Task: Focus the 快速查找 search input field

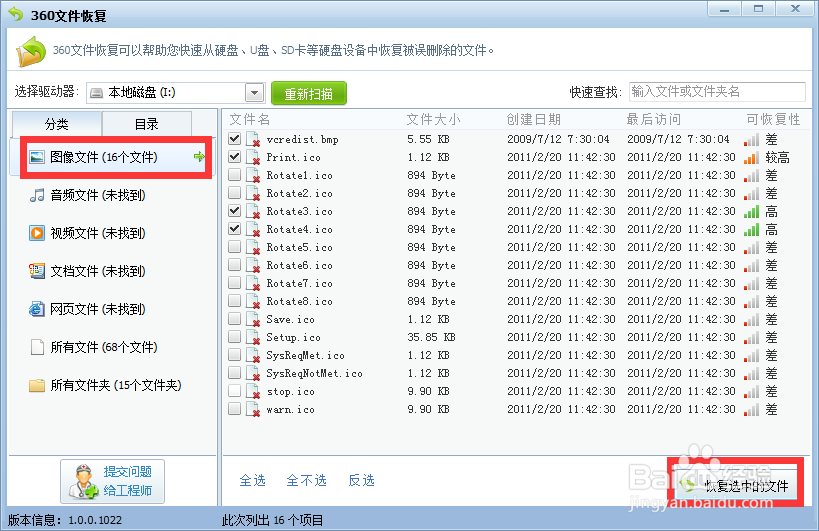Action: [x=717, y=92]
